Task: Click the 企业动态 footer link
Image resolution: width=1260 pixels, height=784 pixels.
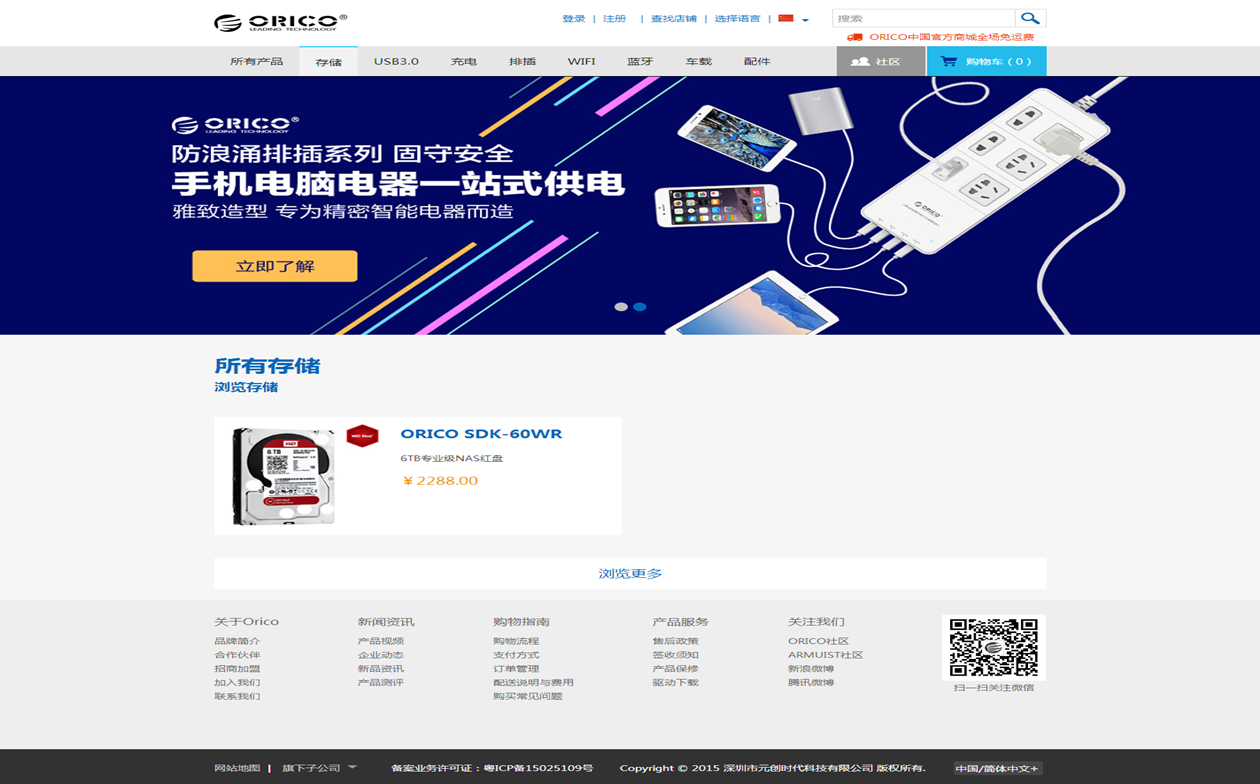Action: tap(381, 655)
